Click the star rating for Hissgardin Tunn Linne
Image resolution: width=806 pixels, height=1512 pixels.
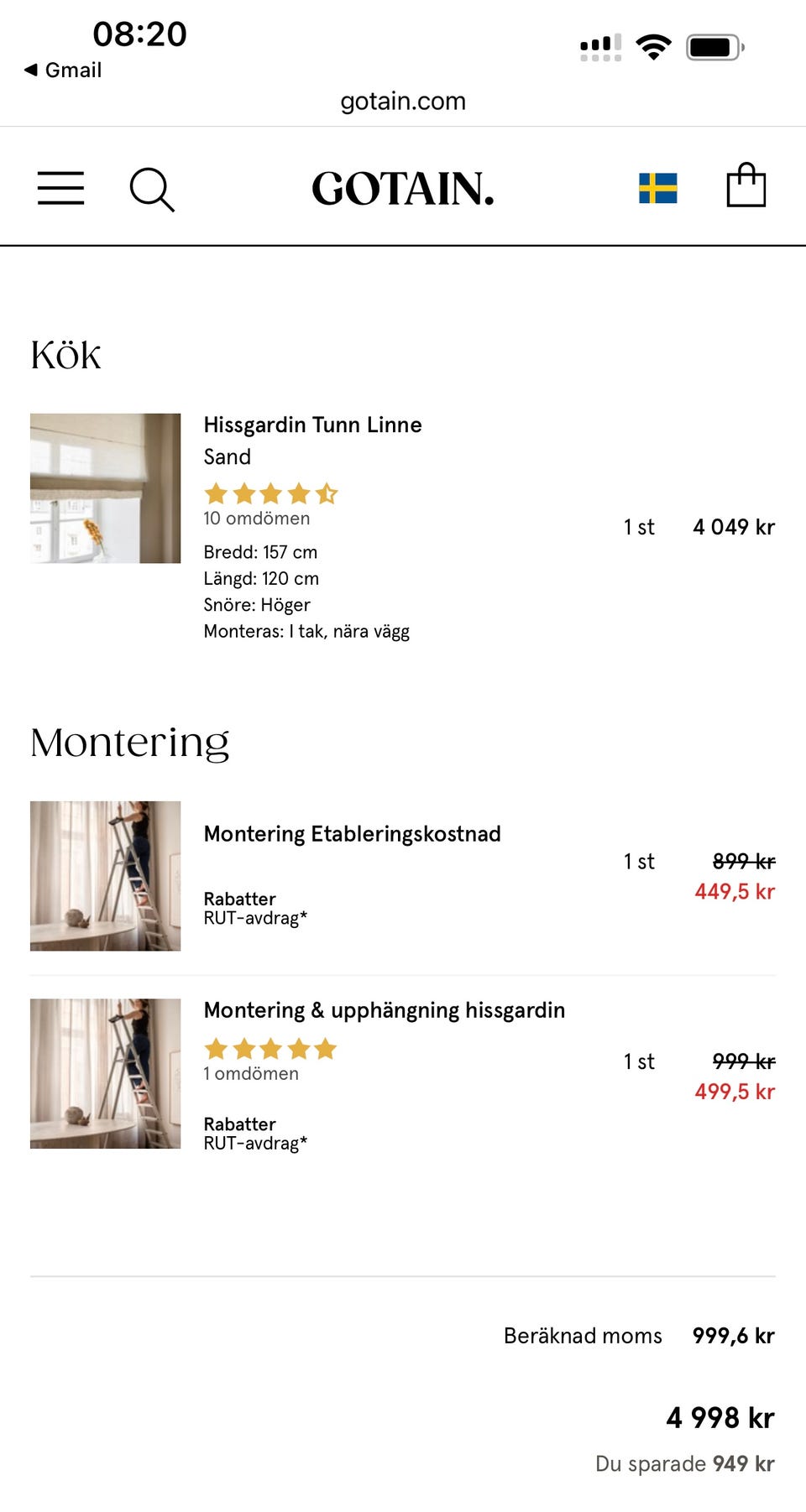[270, 493]
